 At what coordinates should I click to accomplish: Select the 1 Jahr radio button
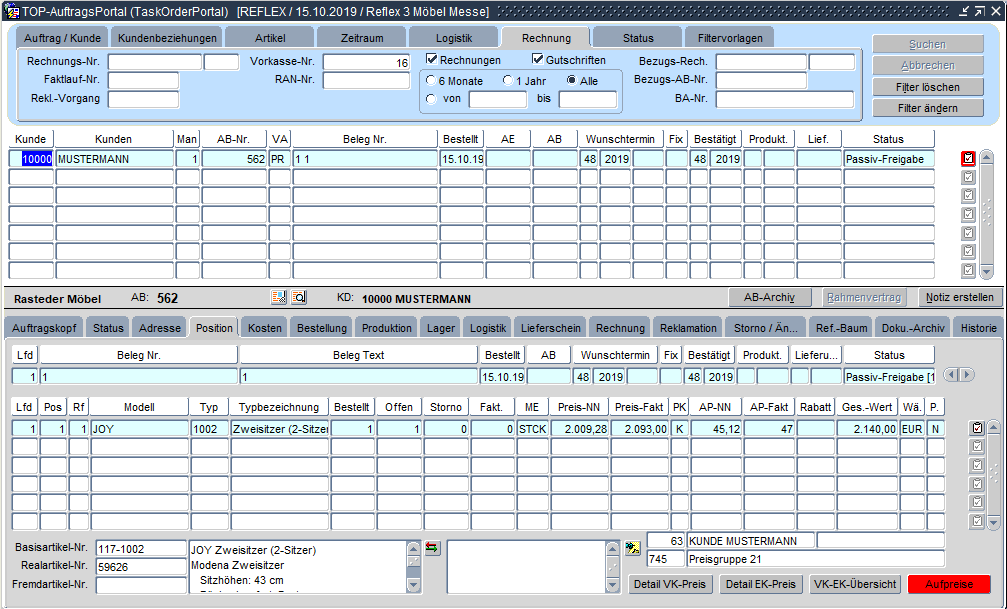(x=508, y=80)
